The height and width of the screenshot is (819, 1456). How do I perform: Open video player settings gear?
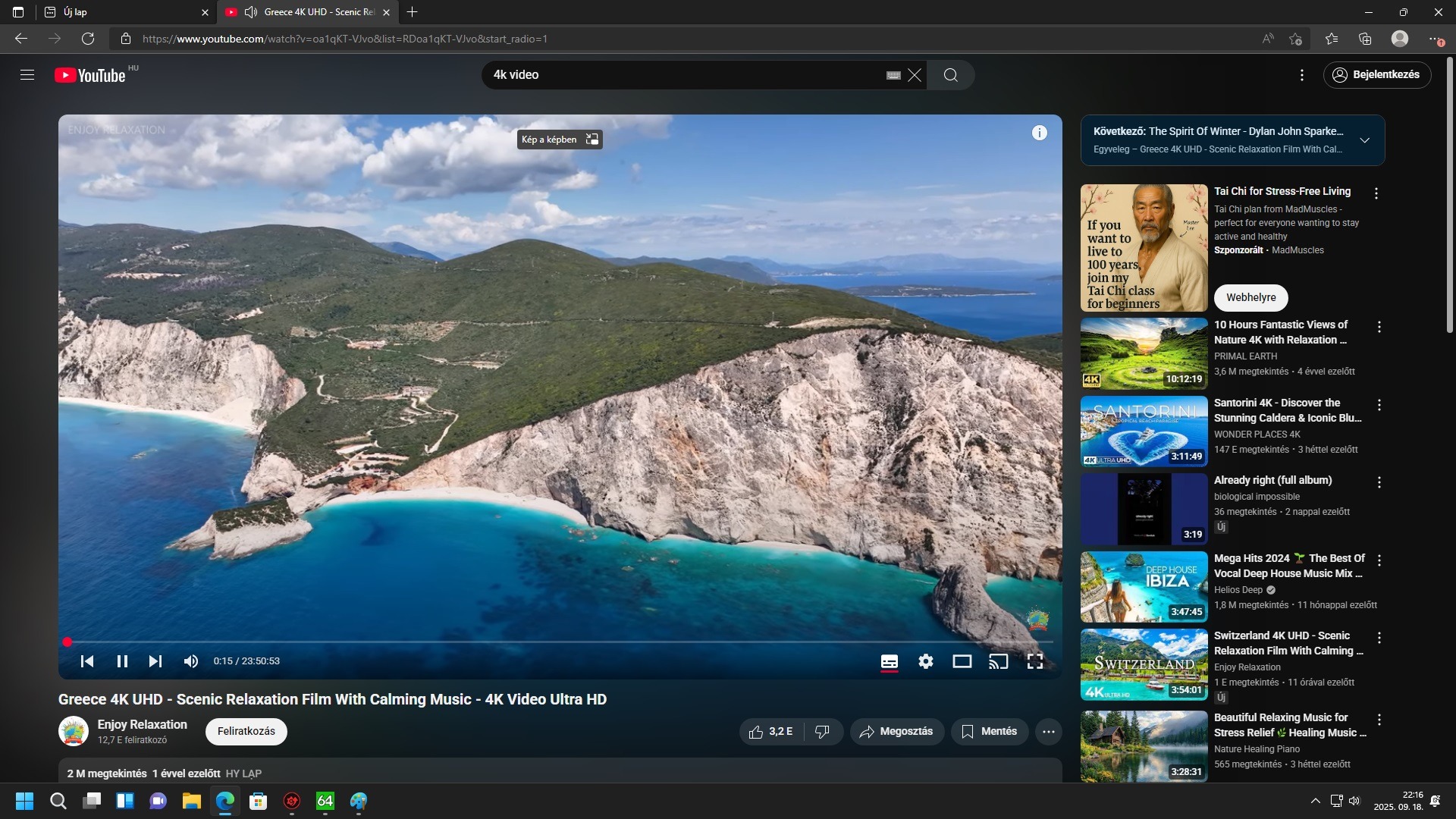(925, 661)
